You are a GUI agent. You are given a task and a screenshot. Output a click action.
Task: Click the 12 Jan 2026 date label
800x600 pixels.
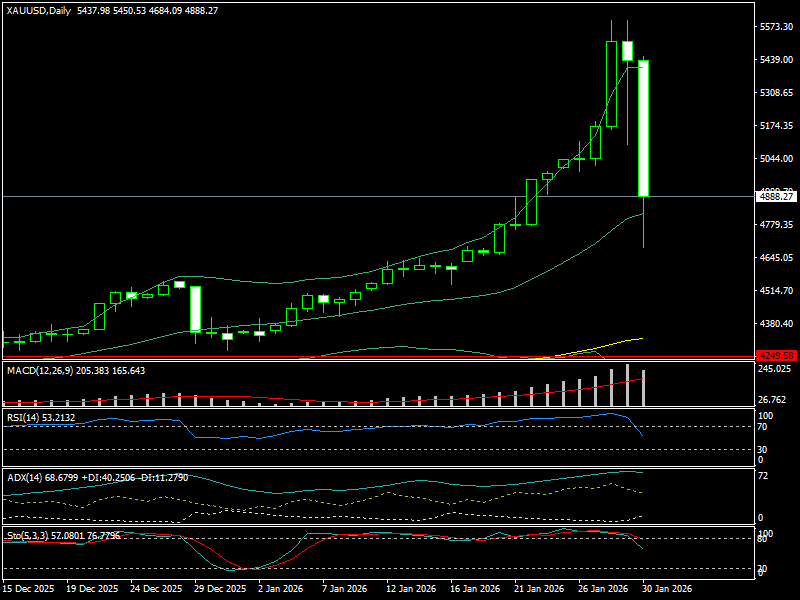click(410, 589)
